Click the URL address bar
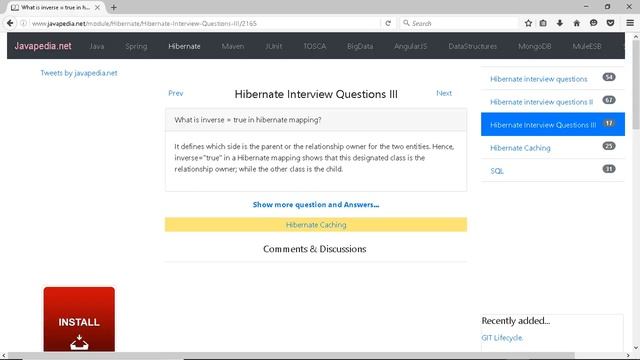This screenshot has width=640, height=360. 204,23
